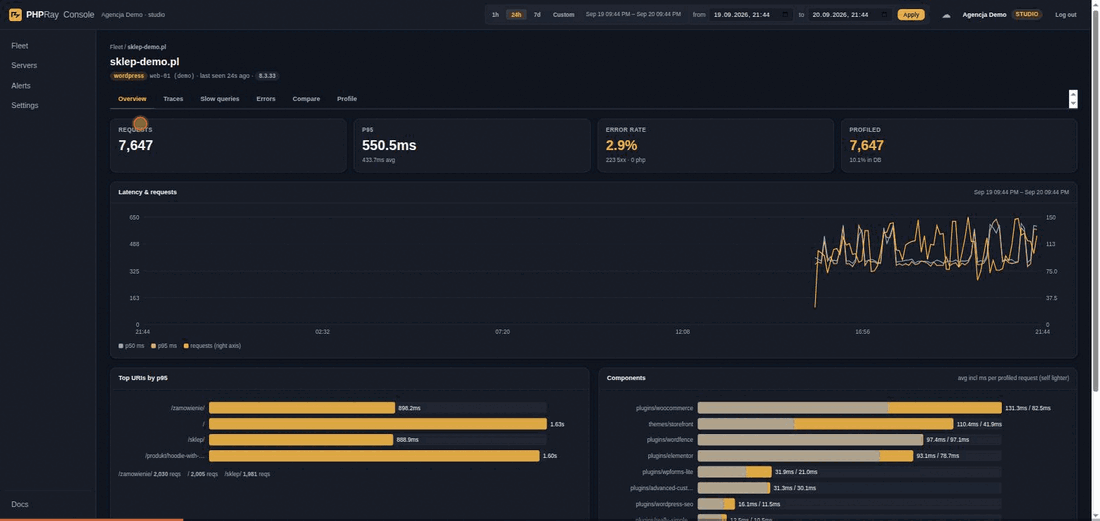
Task: Click the up arrow of tab scroller
Action: pyautogui.click(x=1073, y=94)
